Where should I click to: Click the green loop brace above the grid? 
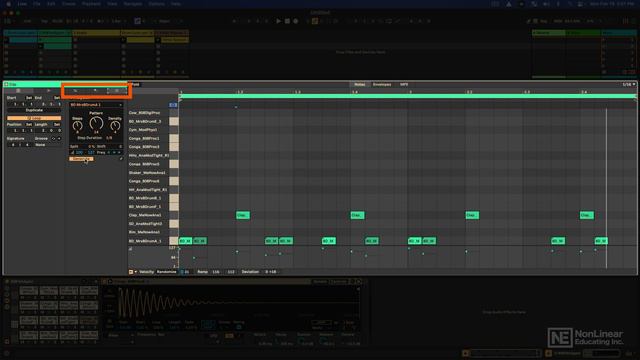[x=407, y=96]
